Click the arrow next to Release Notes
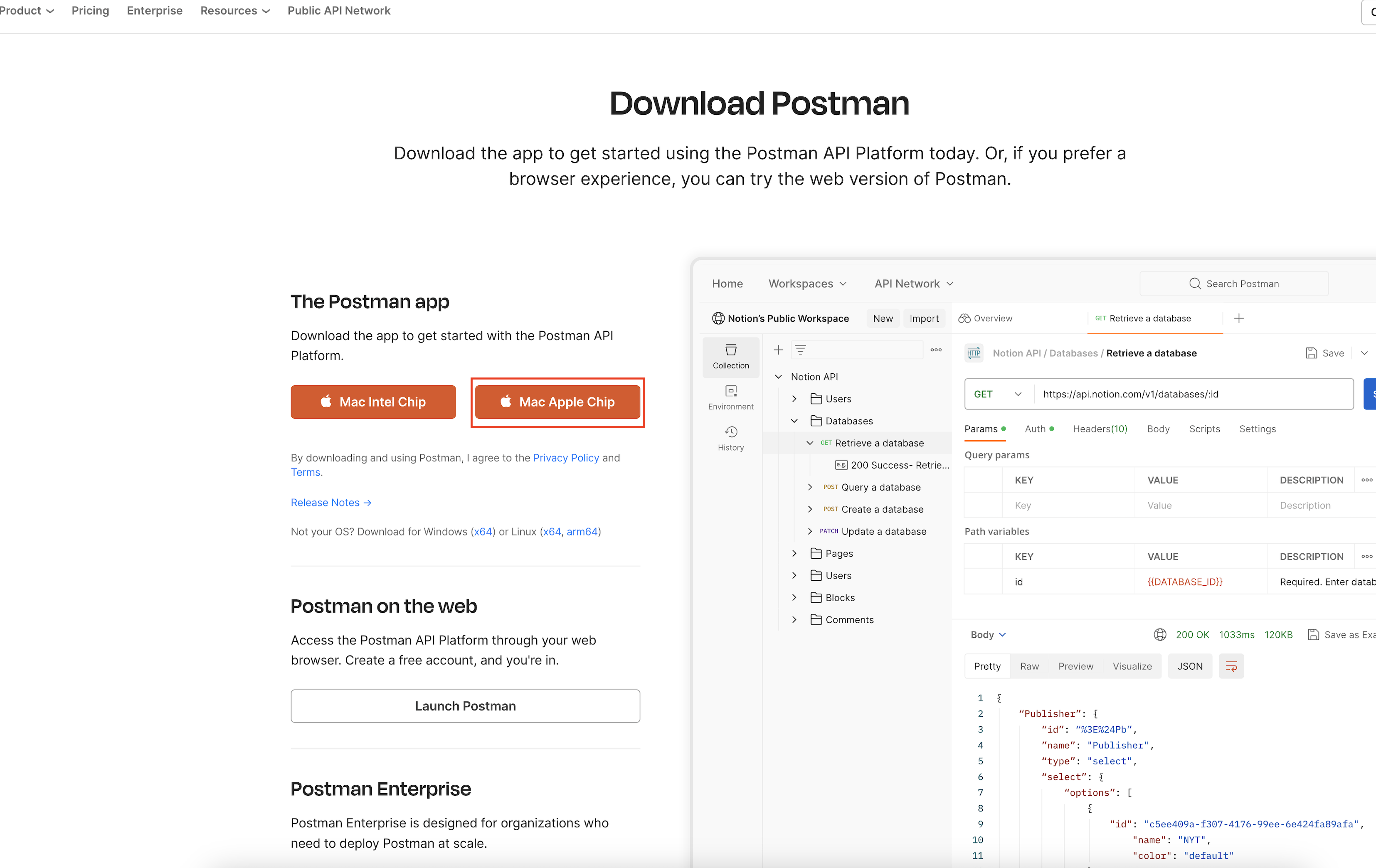 click(367, 502)
